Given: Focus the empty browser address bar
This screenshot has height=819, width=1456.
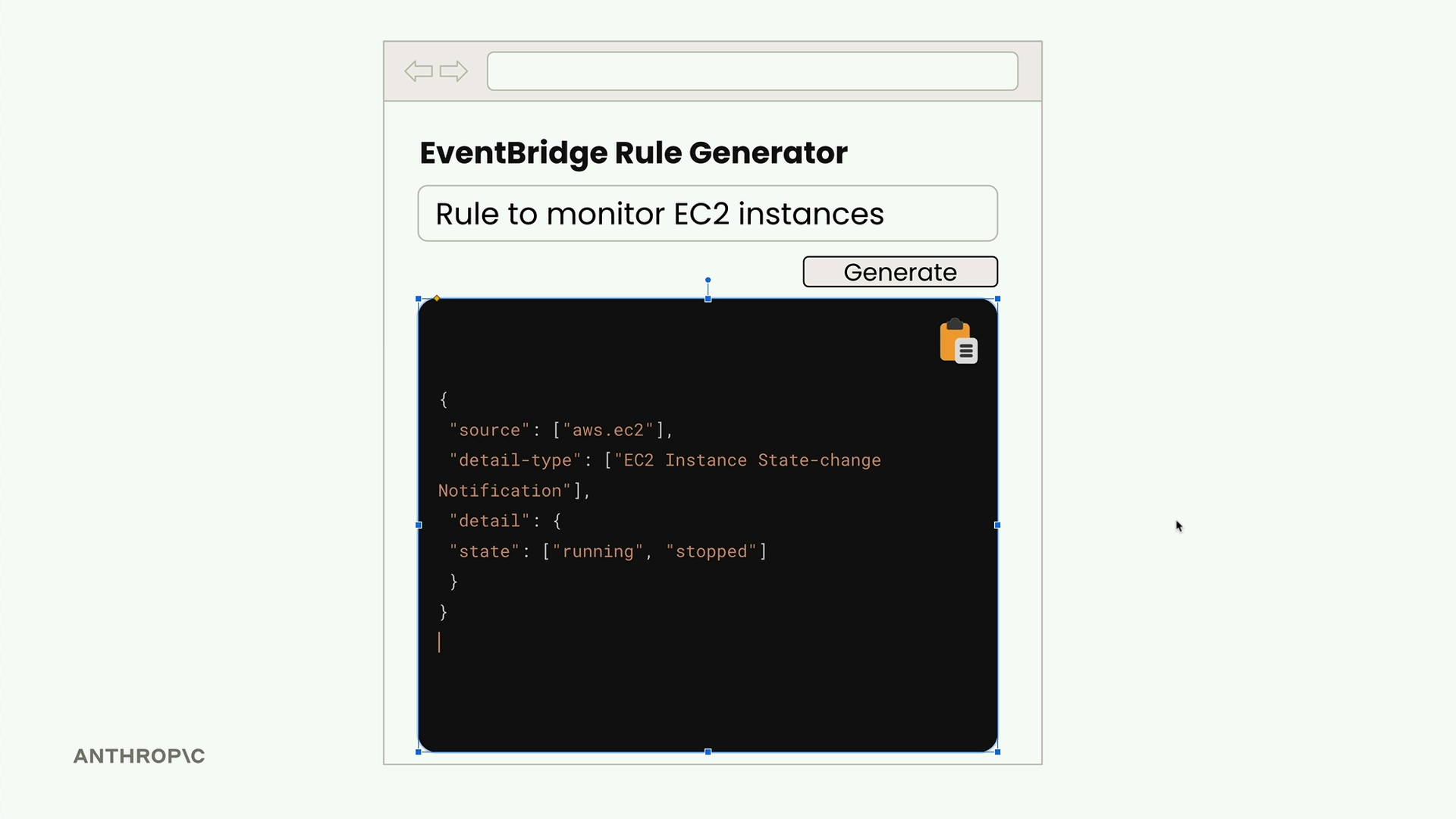Looking at the screenshot, I should tap(752, 71).
